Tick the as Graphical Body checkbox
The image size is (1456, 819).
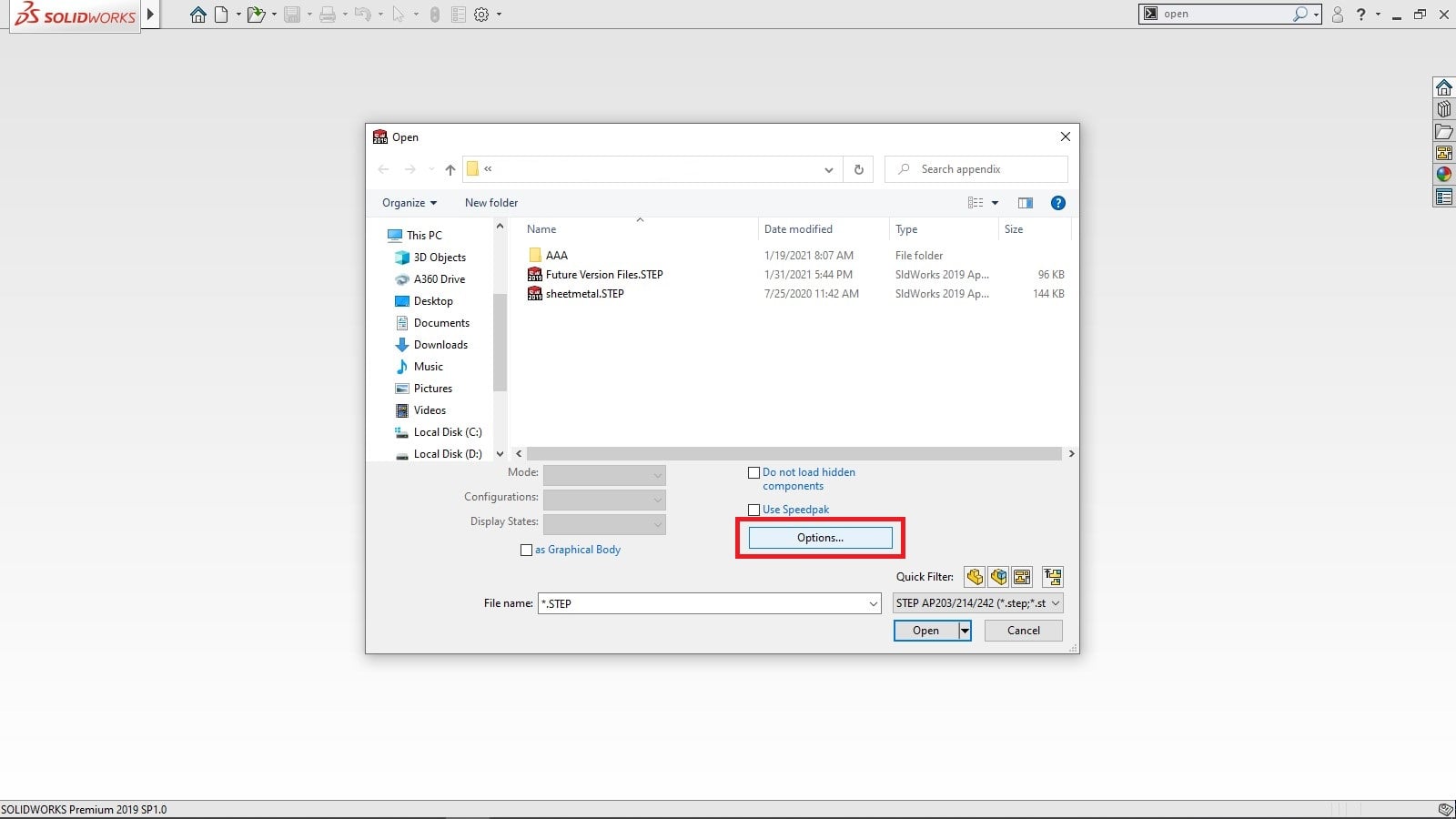pyautogui.click(x=526, y=551)
